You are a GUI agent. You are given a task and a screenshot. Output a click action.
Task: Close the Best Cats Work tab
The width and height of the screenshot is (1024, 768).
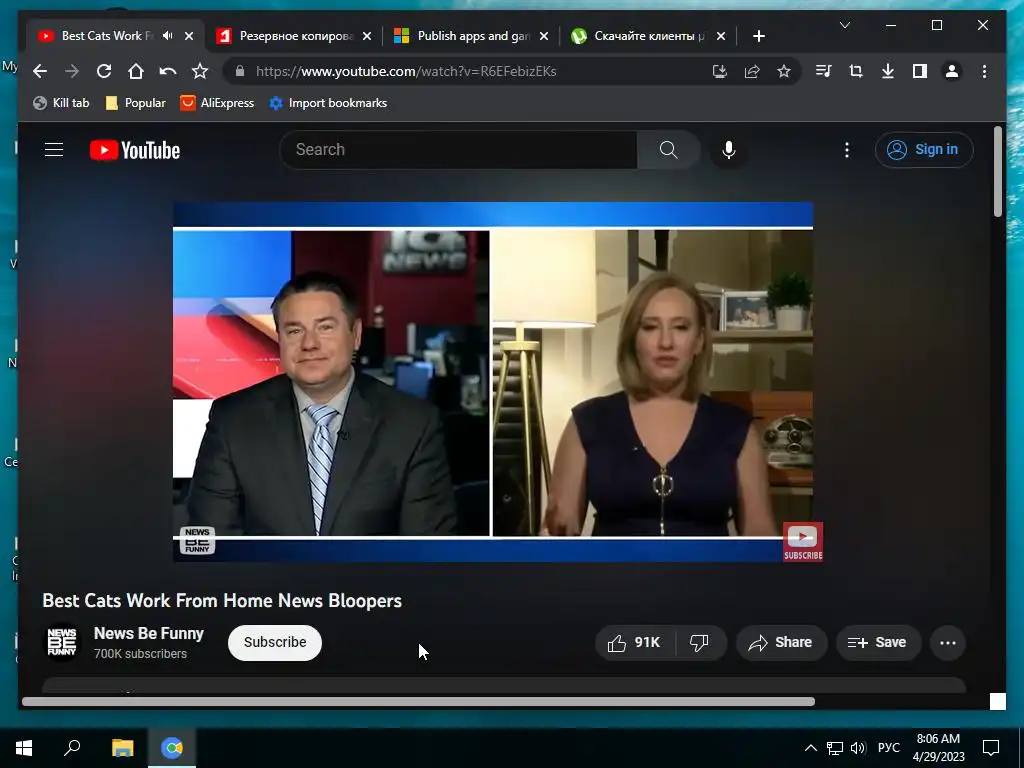189,36
